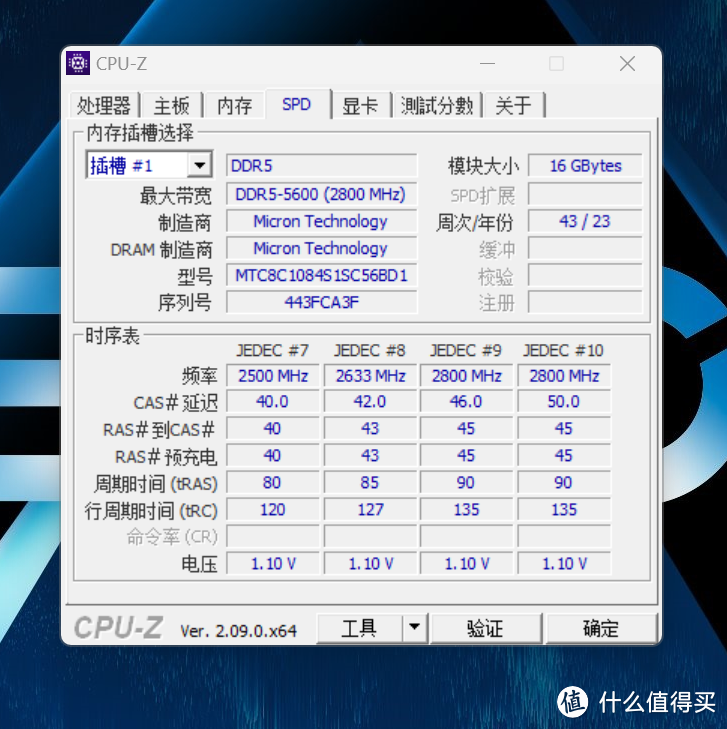Screen dimensions: 727x729
Task: Click the empty 命令率 (CR) cell under JEDEC #7
Action: tap(273, 537)
